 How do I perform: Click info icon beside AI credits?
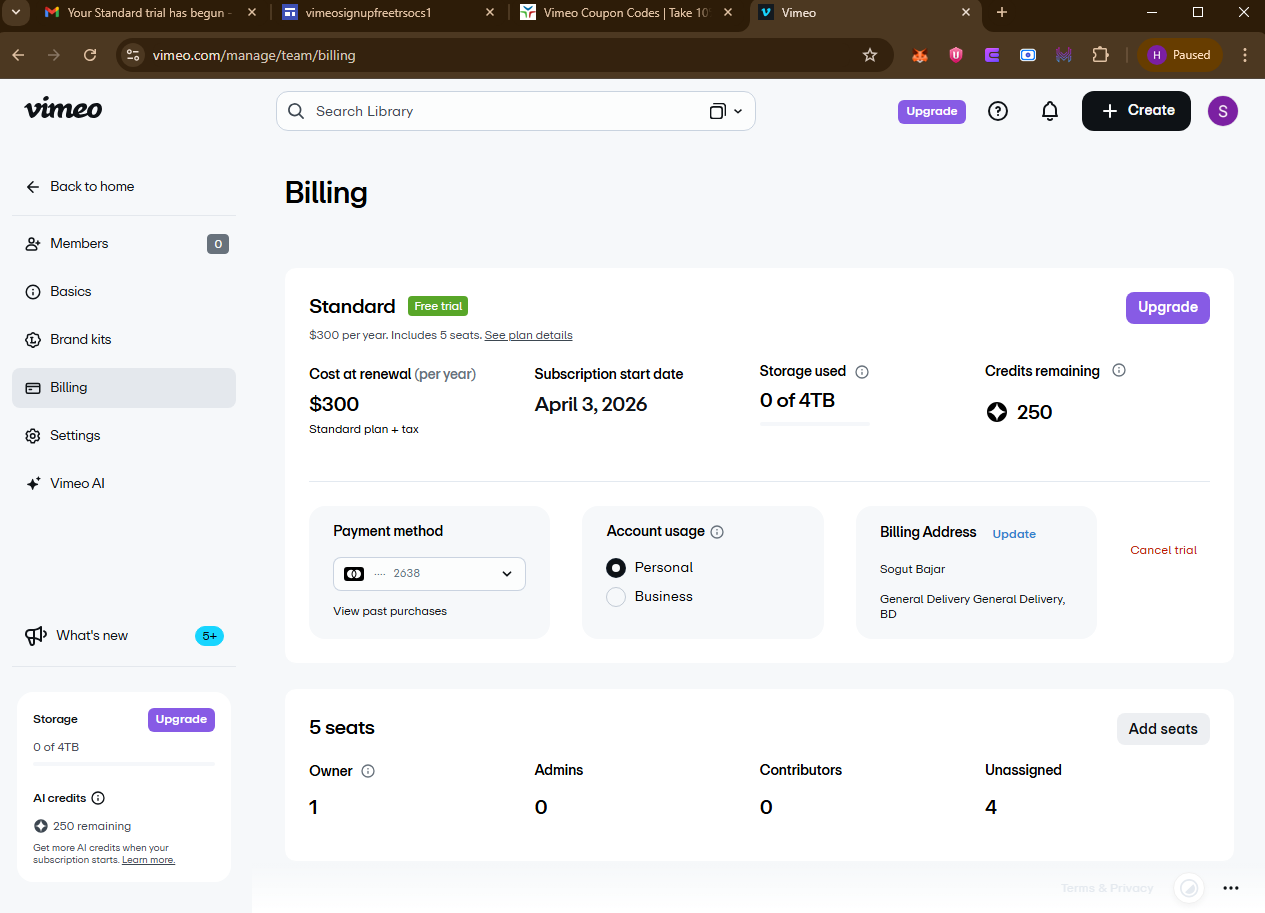click(x=98, y=798)
